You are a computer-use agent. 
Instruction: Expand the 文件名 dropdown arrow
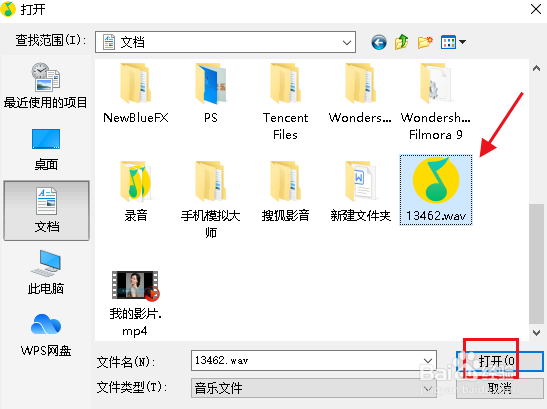(x=428, y=360)
